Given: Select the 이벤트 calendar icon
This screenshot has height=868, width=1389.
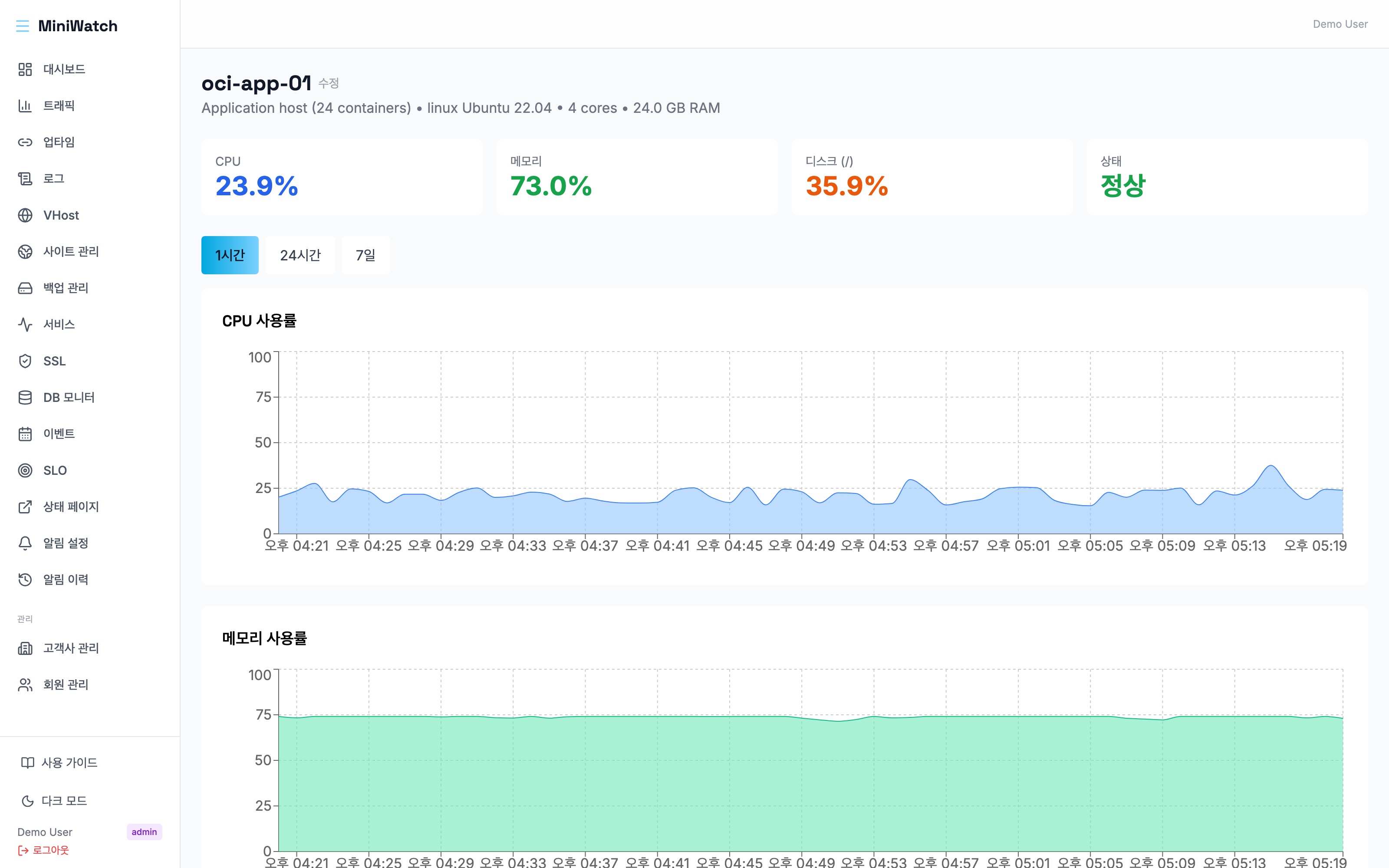Looking at the screenshot, I should point(25,434).
